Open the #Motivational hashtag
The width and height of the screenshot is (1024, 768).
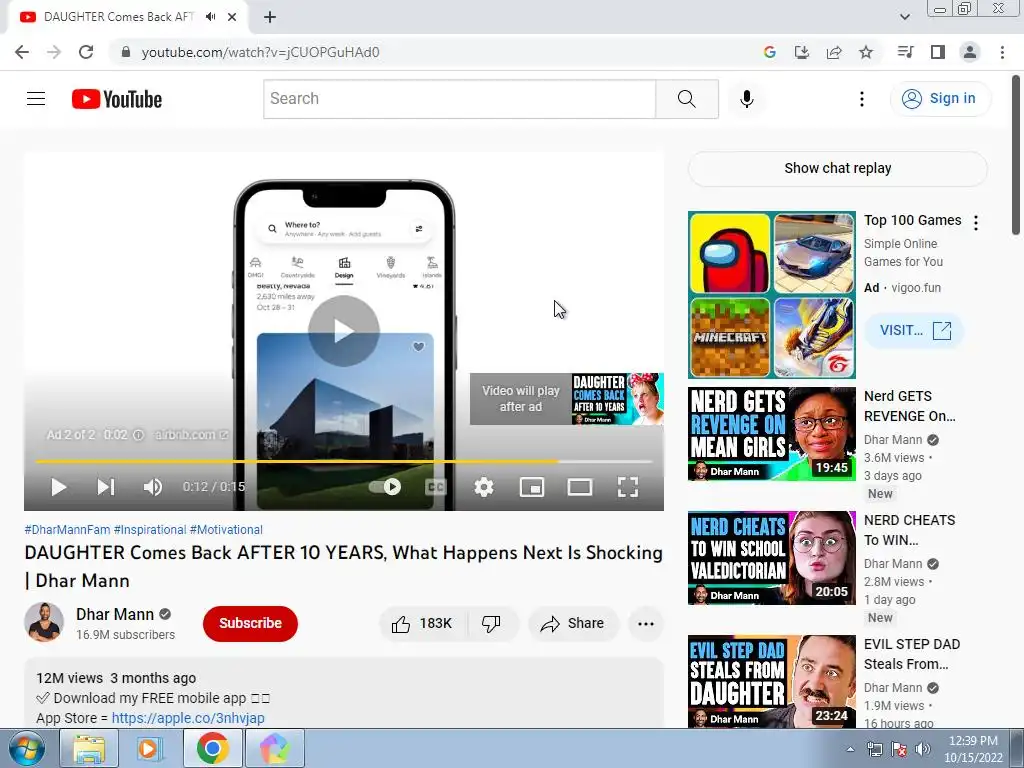(x=226, y=530)
